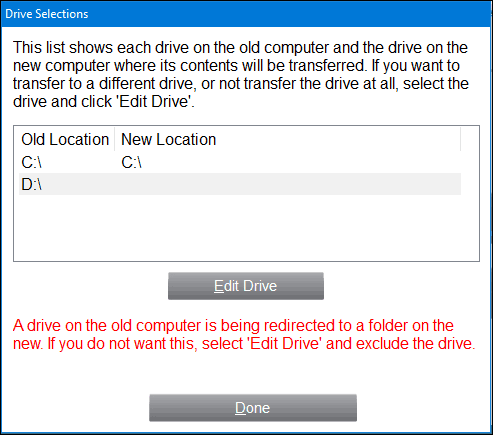Click the divider at the header row's right end

[x=461, y=139]
